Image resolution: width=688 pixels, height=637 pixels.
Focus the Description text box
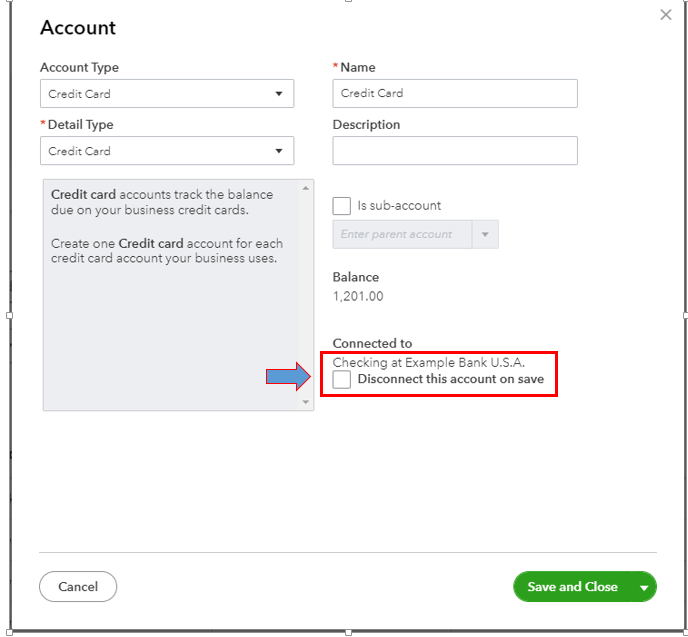pyautogui.click(x=455, y=151)
